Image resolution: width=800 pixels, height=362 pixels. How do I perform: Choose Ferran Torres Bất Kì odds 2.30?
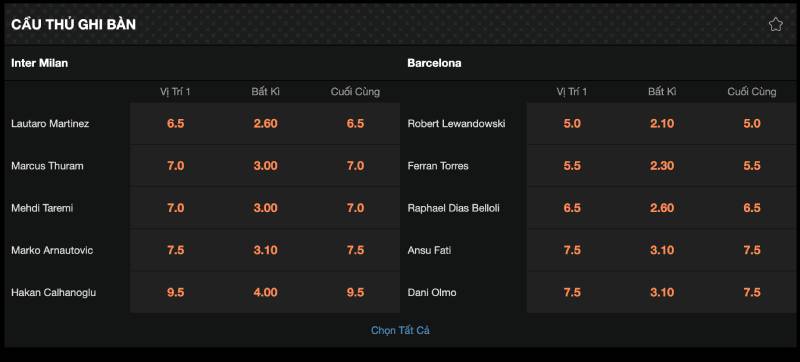click(x=662, y=166)
